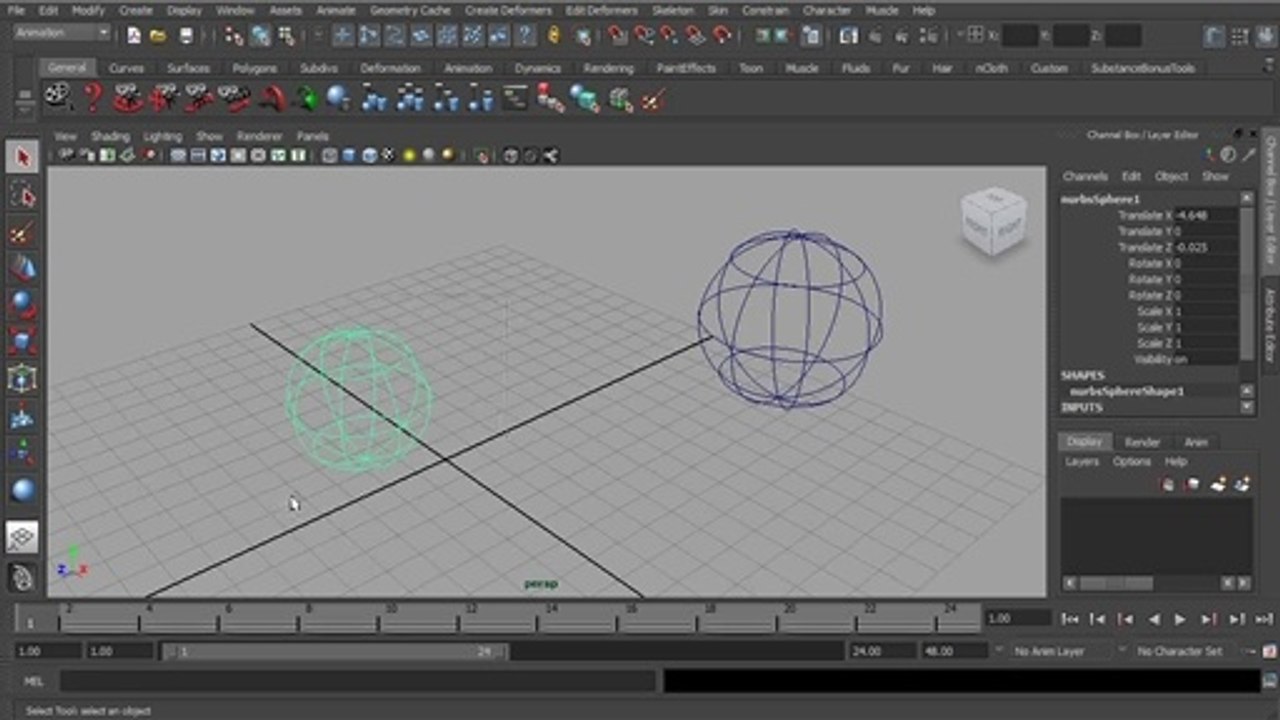Click the soft select sphere toolbox icon
1280x720 pixels.
tap(23, 490)
